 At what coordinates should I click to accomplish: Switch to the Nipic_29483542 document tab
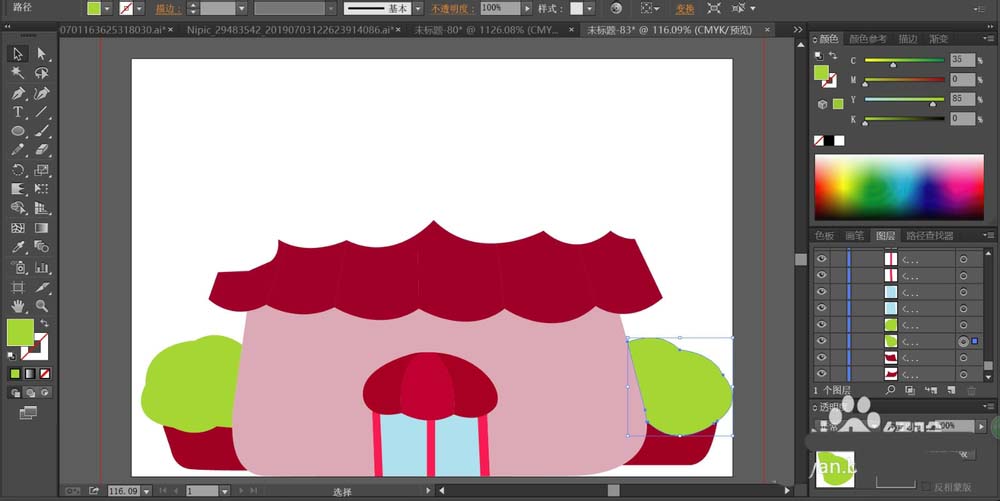(290, 30)
